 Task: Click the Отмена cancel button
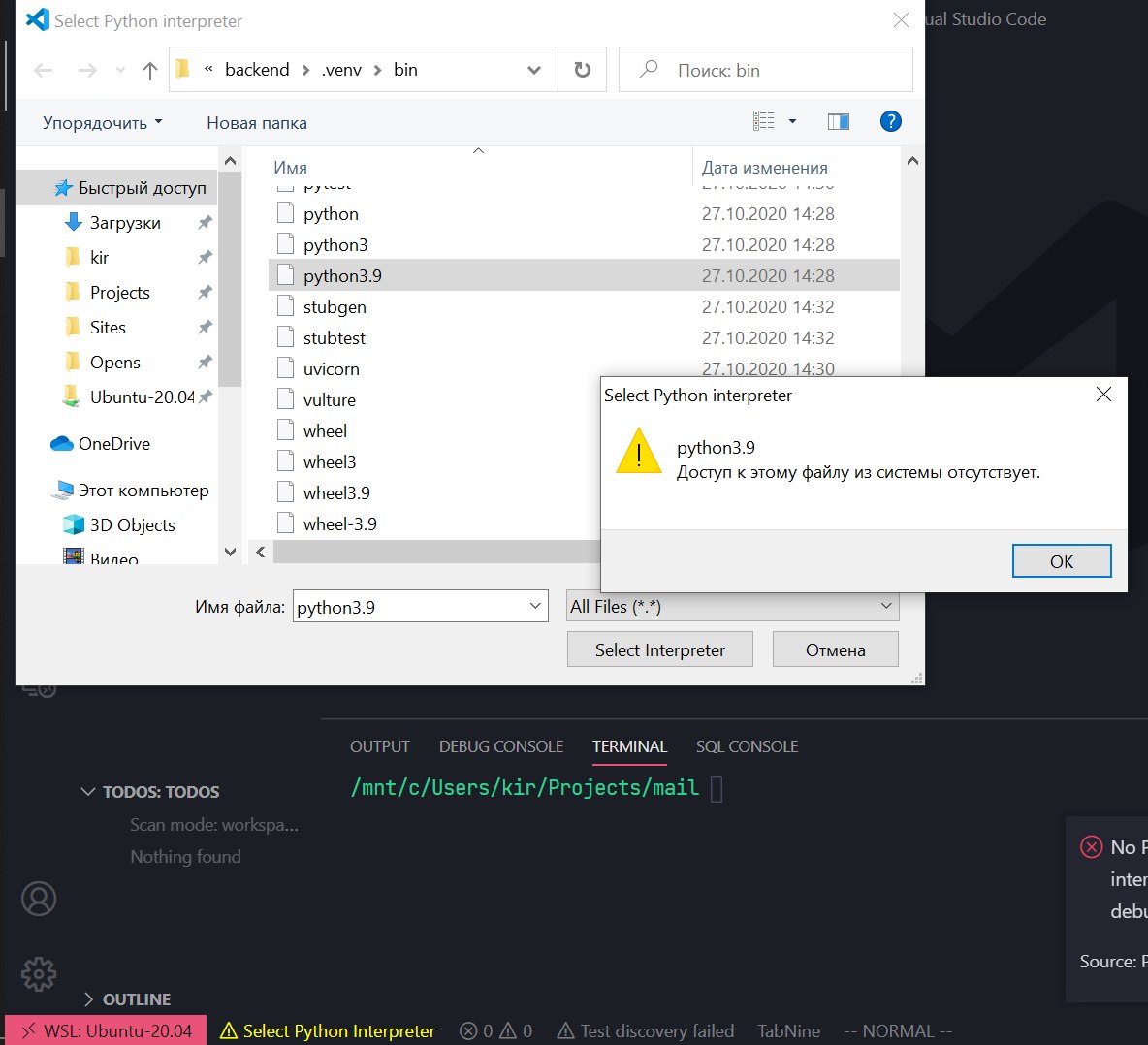pos(835,649)
